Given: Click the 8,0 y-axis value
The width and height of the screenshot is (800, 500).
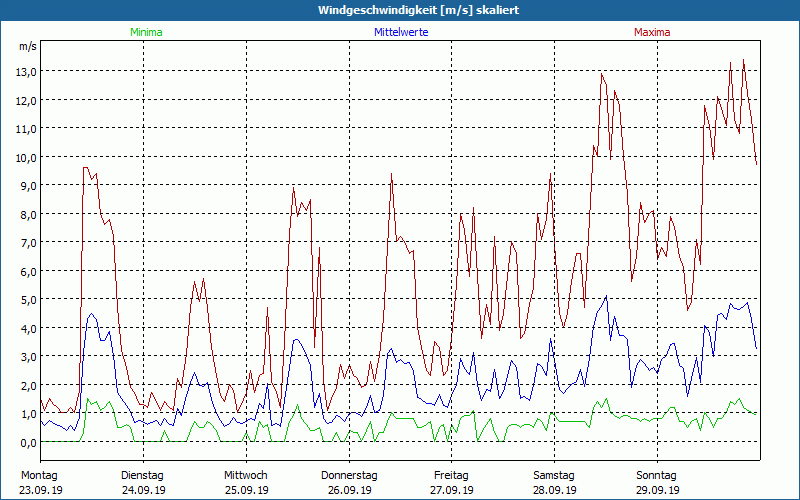Looking at the screenshot, I should [x=28, y=215].
